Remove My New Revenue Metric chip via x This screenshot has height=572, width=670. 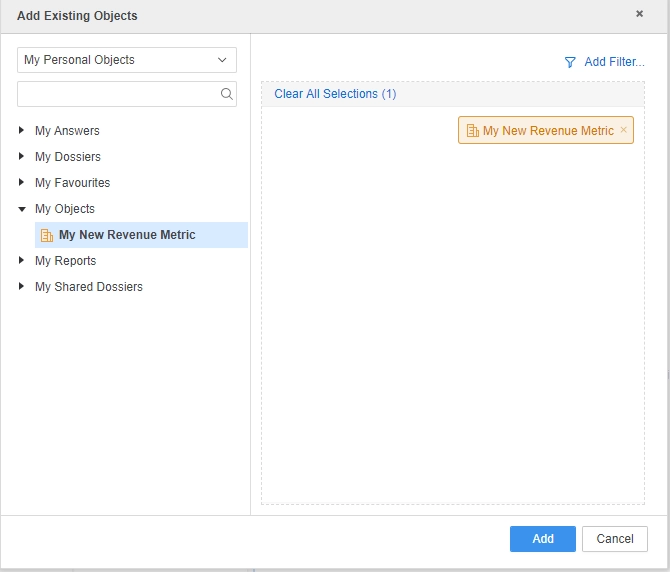coord(624,130)
